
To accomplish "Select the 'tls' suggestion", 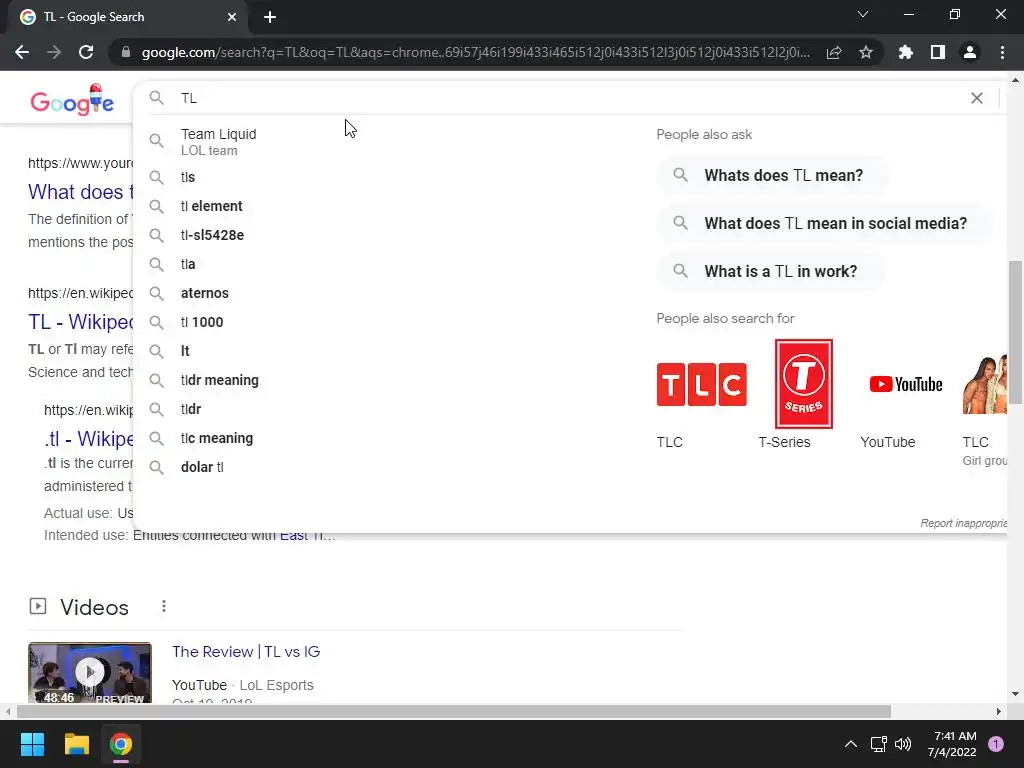I will [x=392, y=177].
